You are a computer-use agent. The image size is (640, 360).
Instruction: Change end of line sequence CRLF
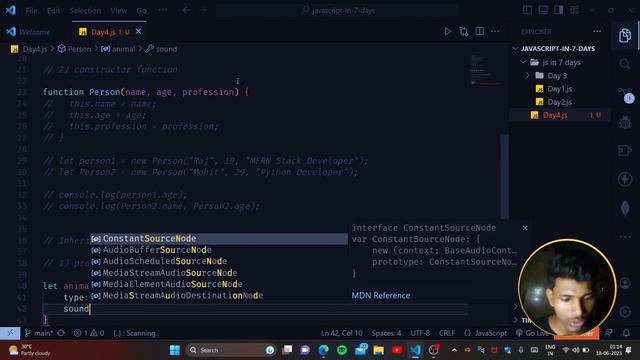pyautogui.click(x=447, y=333)
